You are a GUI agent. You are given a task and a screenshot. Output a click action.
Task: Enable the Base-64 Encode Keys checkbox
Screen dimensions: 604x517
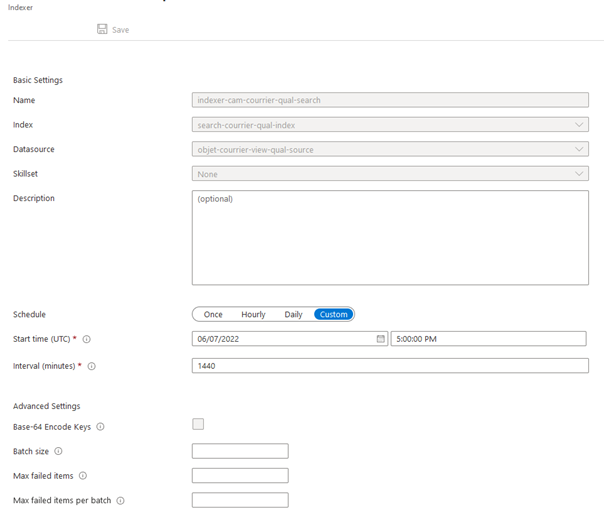pos(198,425)
